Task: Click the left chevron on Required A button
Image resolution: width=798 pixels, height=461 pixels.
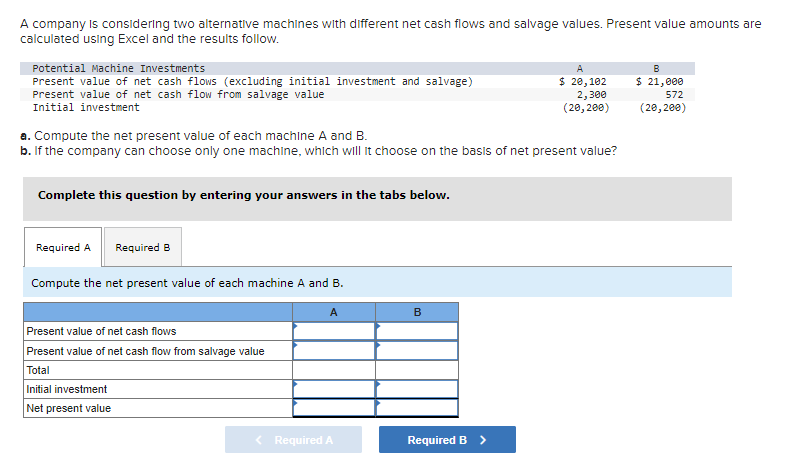Action: point(259,440)
